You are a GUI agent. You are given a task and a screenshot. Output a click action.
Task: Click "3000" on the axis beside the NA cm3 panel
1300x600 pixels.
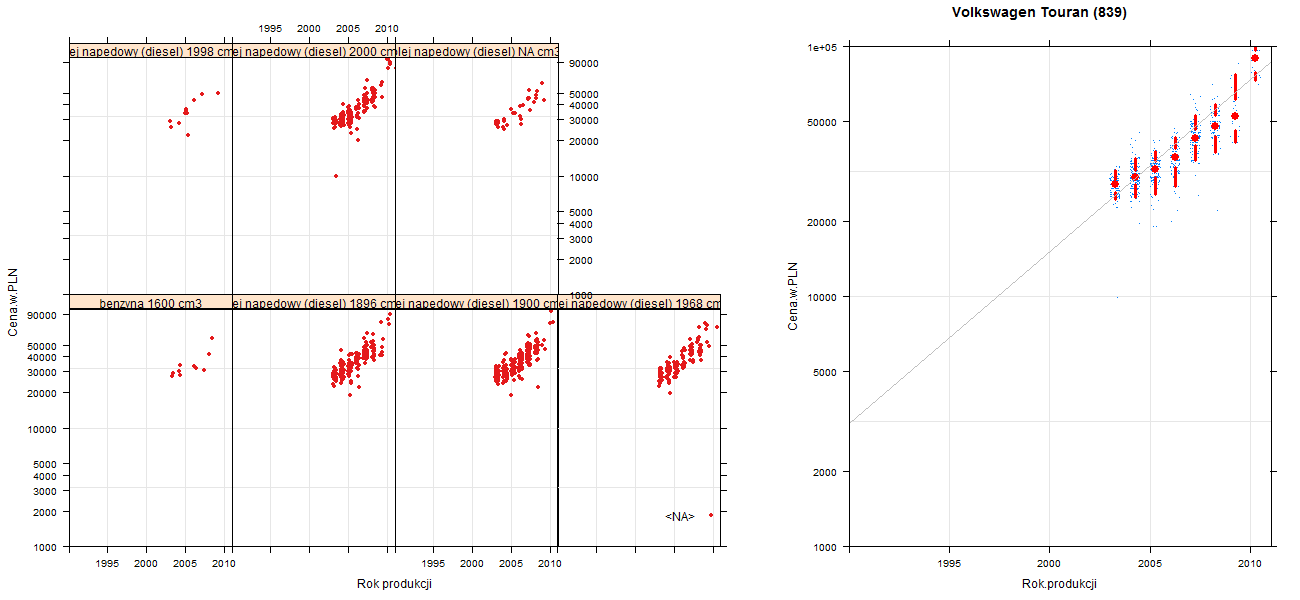(x=579, y=239)
